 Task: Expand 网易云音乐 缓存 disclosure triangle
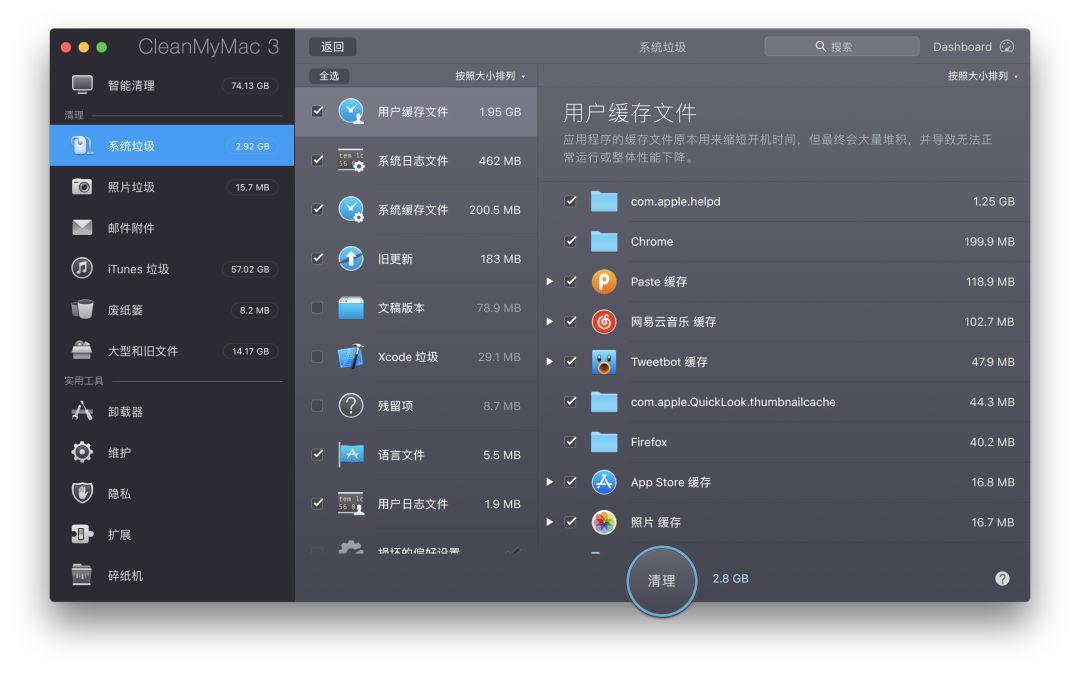point(550,321)
